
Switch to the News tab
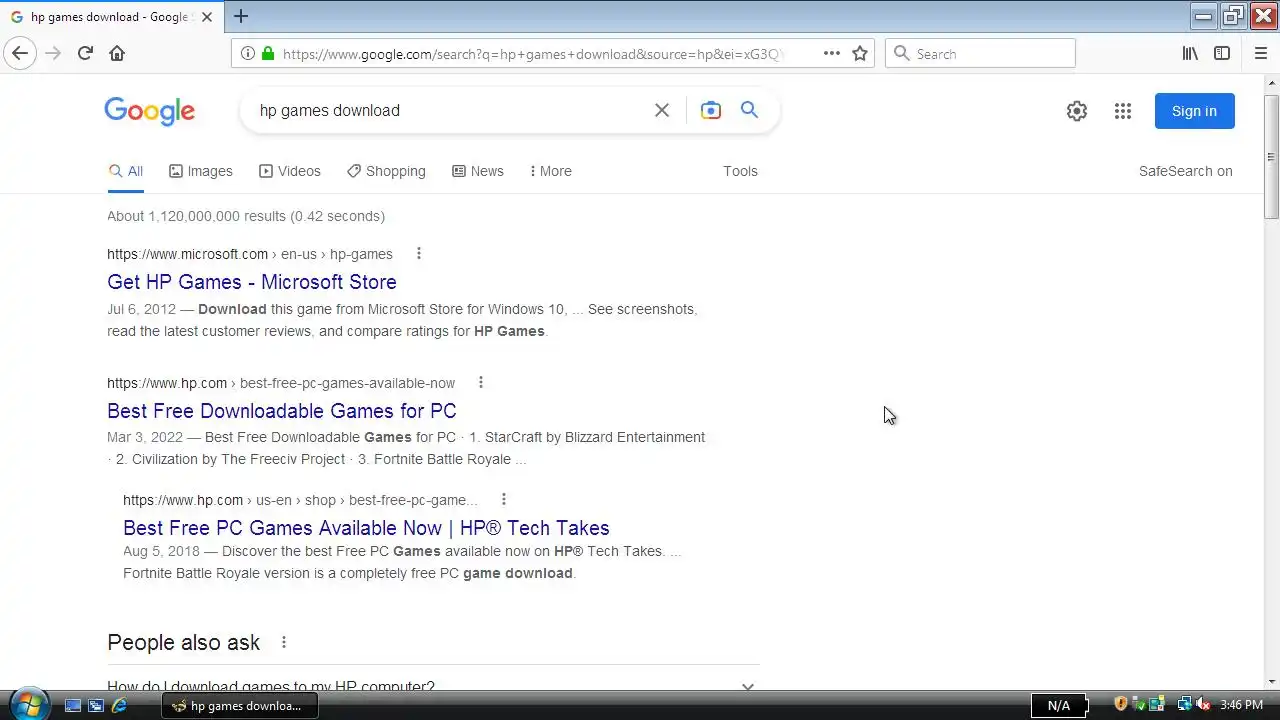(478, 171)
